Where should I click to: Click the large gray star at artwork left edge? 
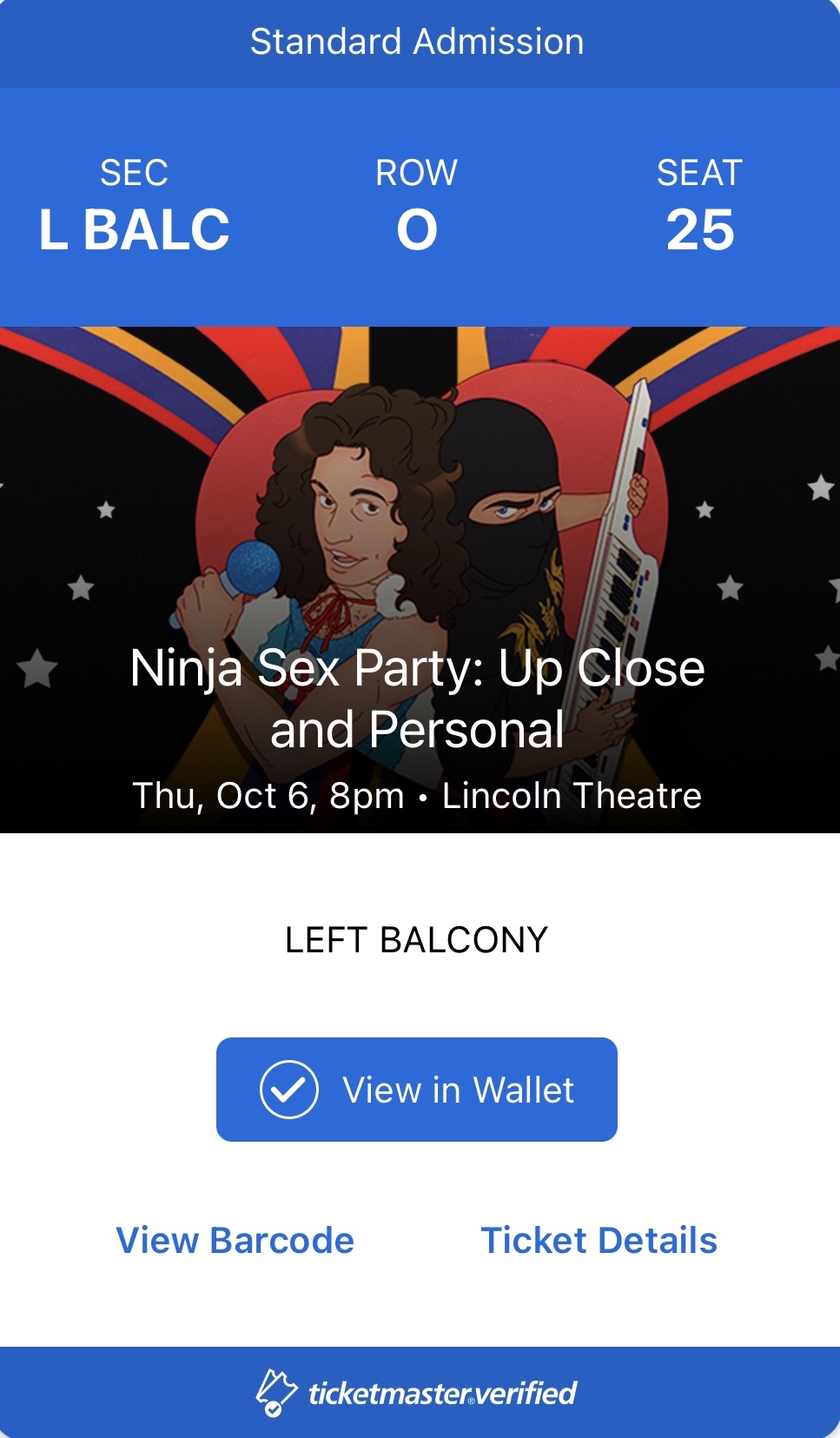click(x=37, y=668)
